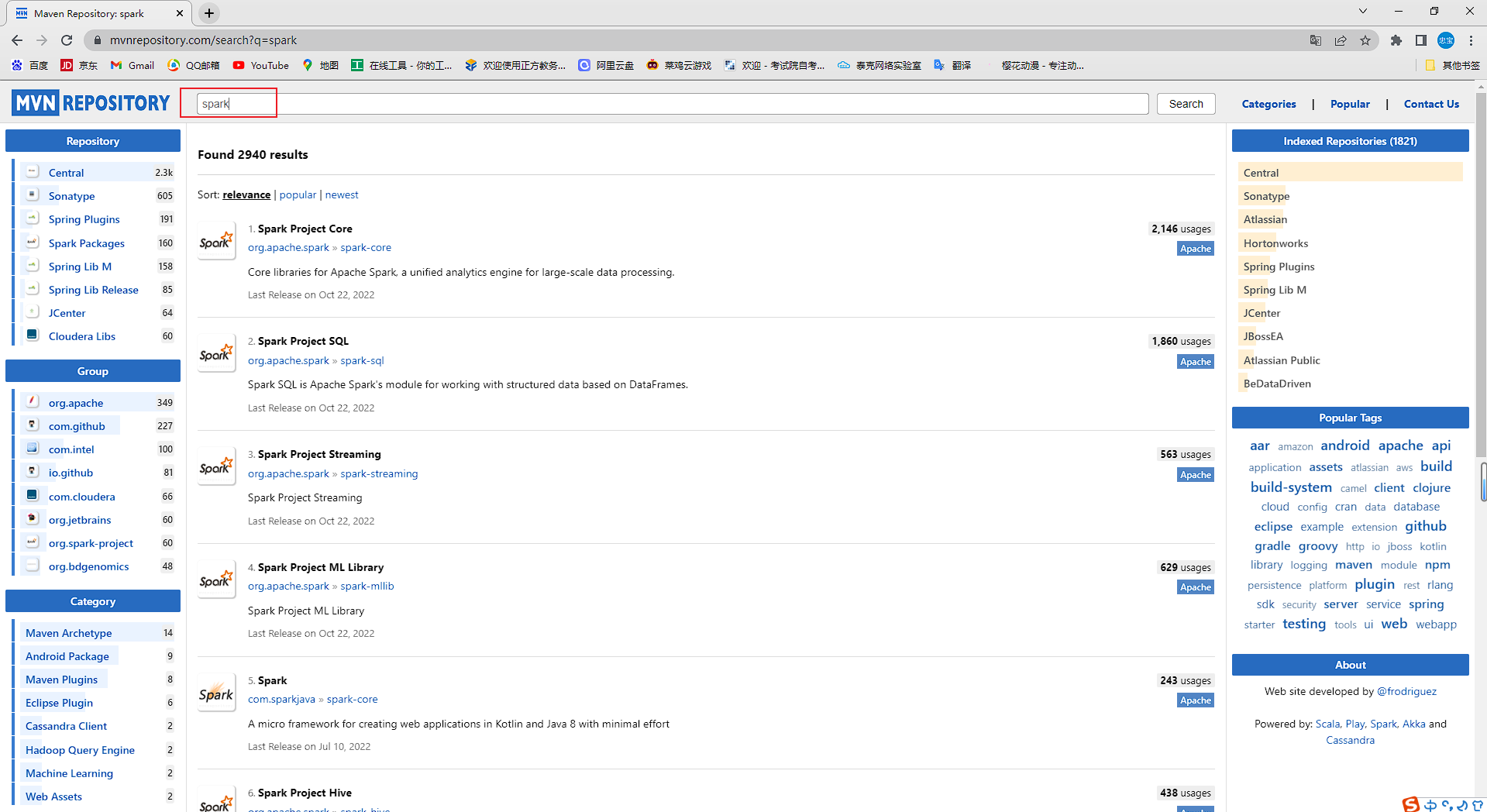Viewport: 1487px width, 812px height.
Task: Open Contact Us menu link
Action: pos(1431,104)
